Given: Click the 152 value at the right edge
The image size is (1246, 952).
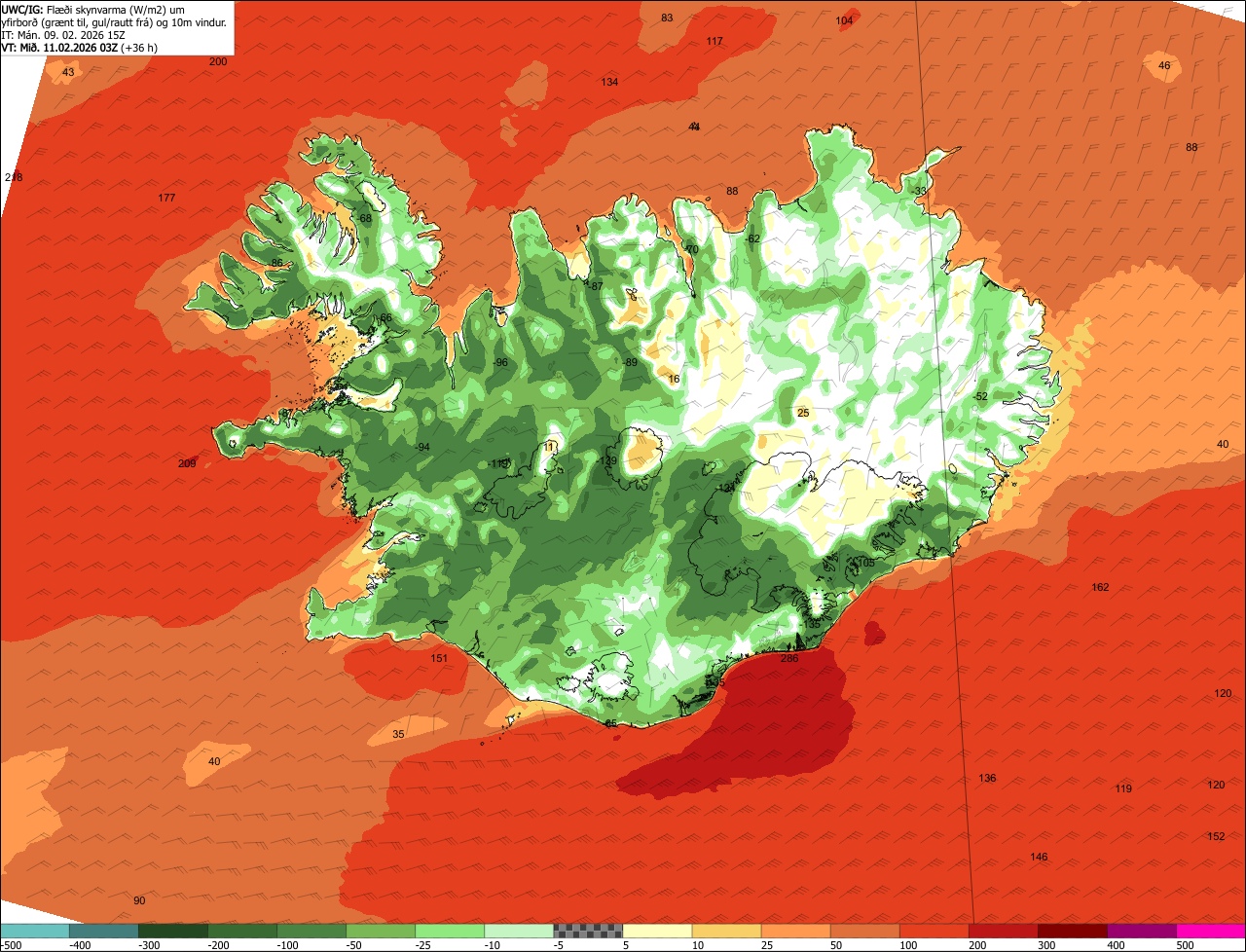Looking at the screenshot, I should pos(1216,837).
